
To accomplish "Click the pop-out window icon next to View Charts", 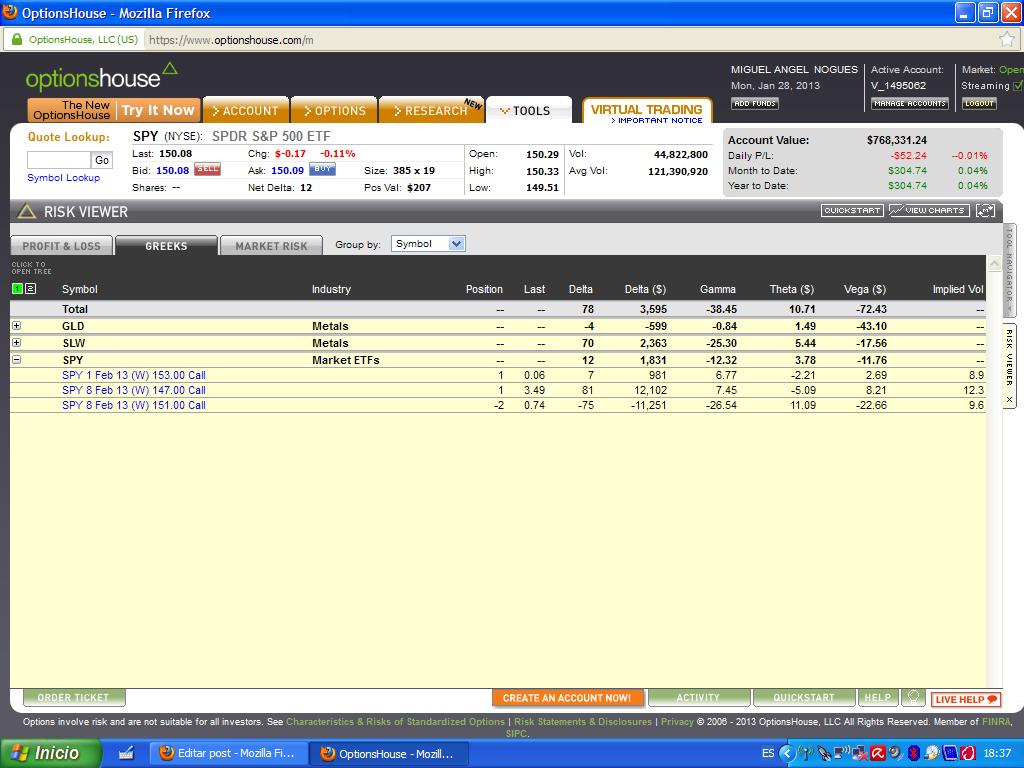I will pyautogui.click(x=985, y=210).
